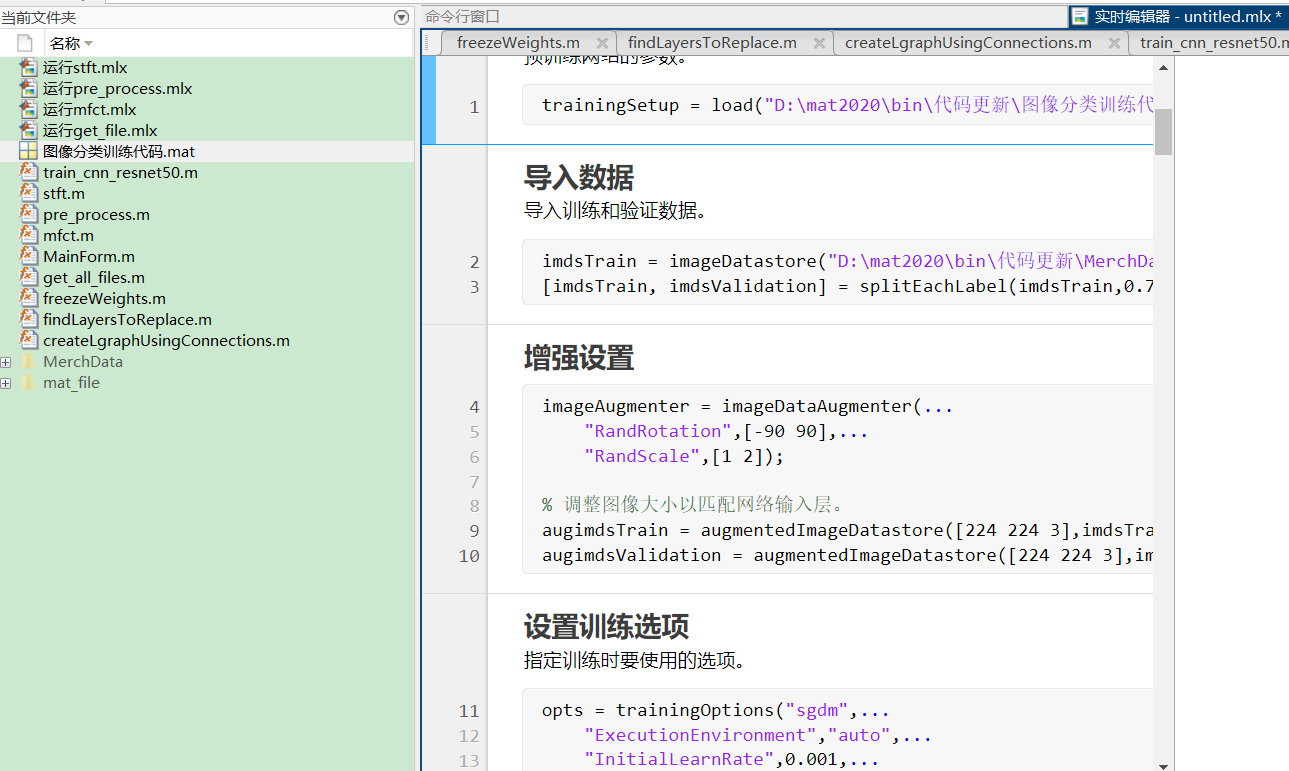Expand the MerchData folder
Viewport: 1289px width, 771px height.
[6, 362]
